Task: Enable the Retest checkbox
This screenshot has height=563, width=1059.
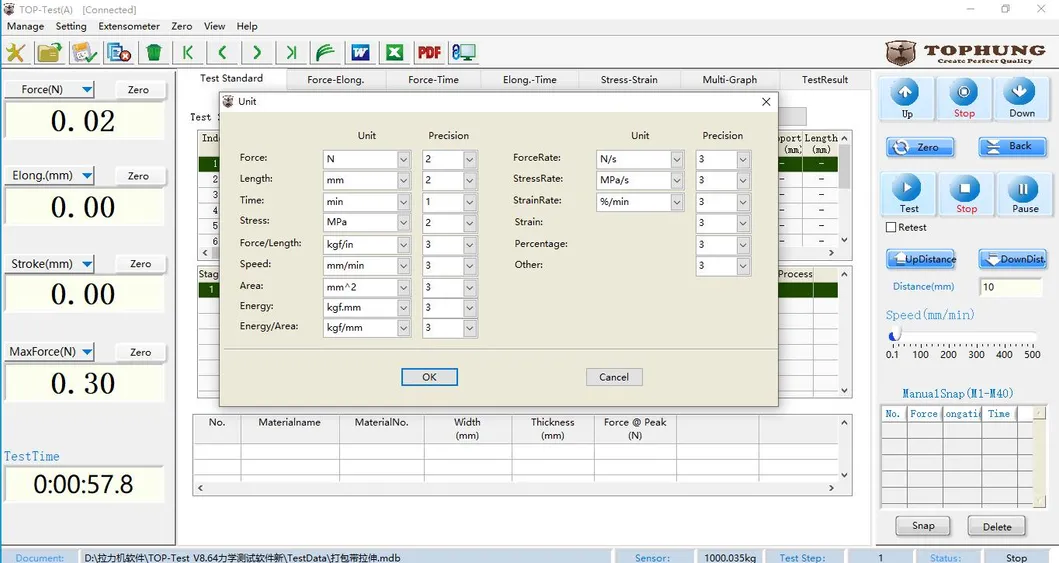Action: 891,228
